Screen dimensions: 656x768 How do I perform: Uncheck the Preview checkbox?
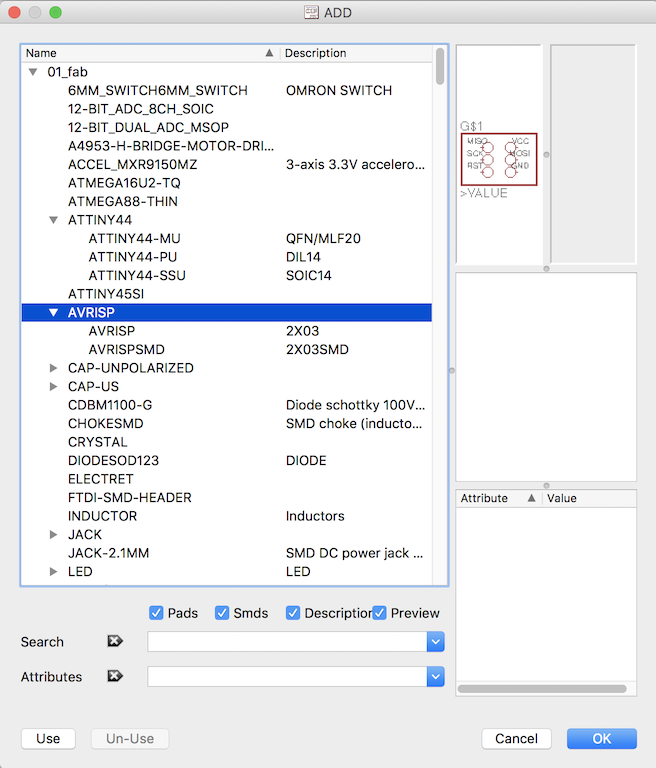379,613
